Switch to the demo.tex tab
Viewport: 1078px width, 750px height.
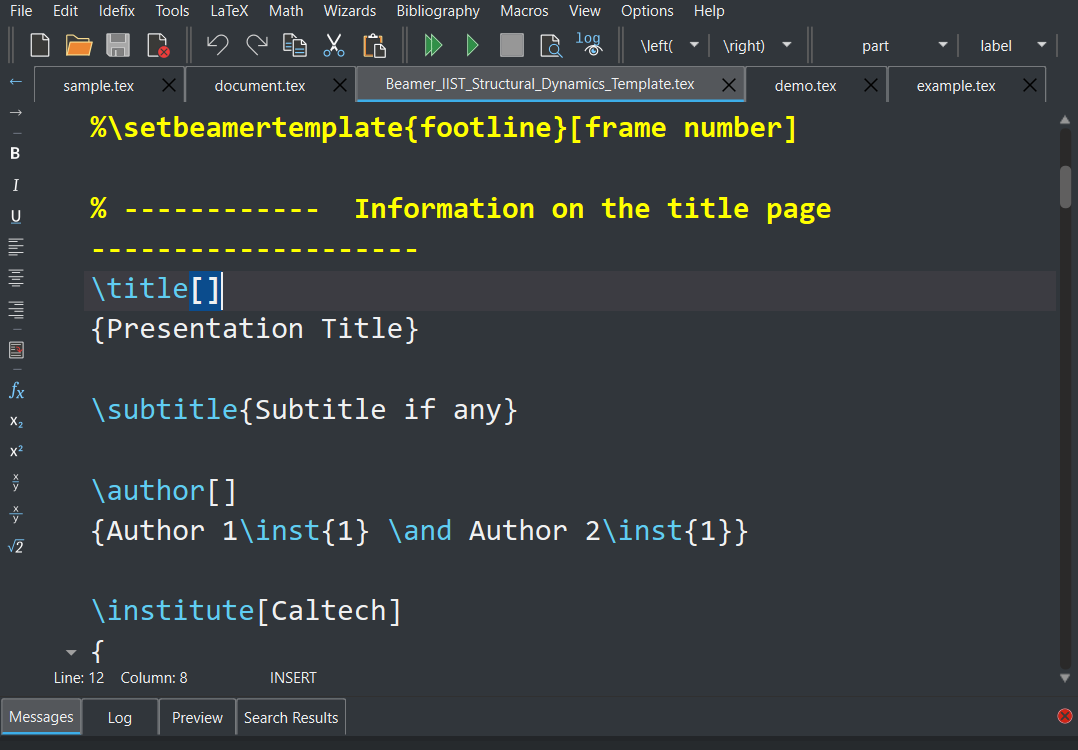tap(806, 85)
